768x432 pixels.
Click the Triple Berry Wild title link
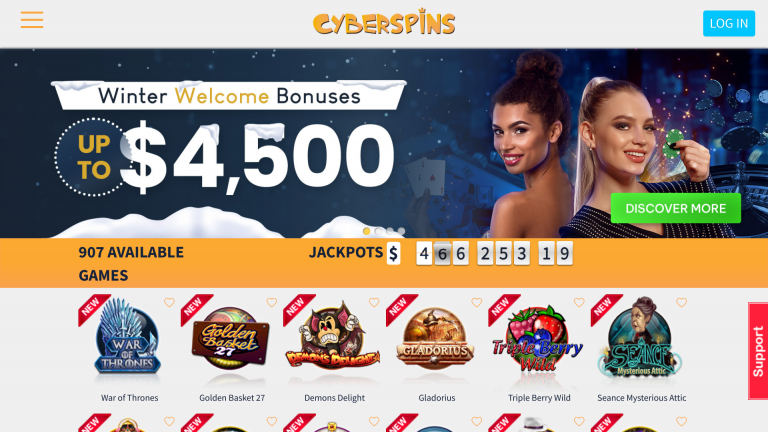pyautogui.click(x=539, y=398)
